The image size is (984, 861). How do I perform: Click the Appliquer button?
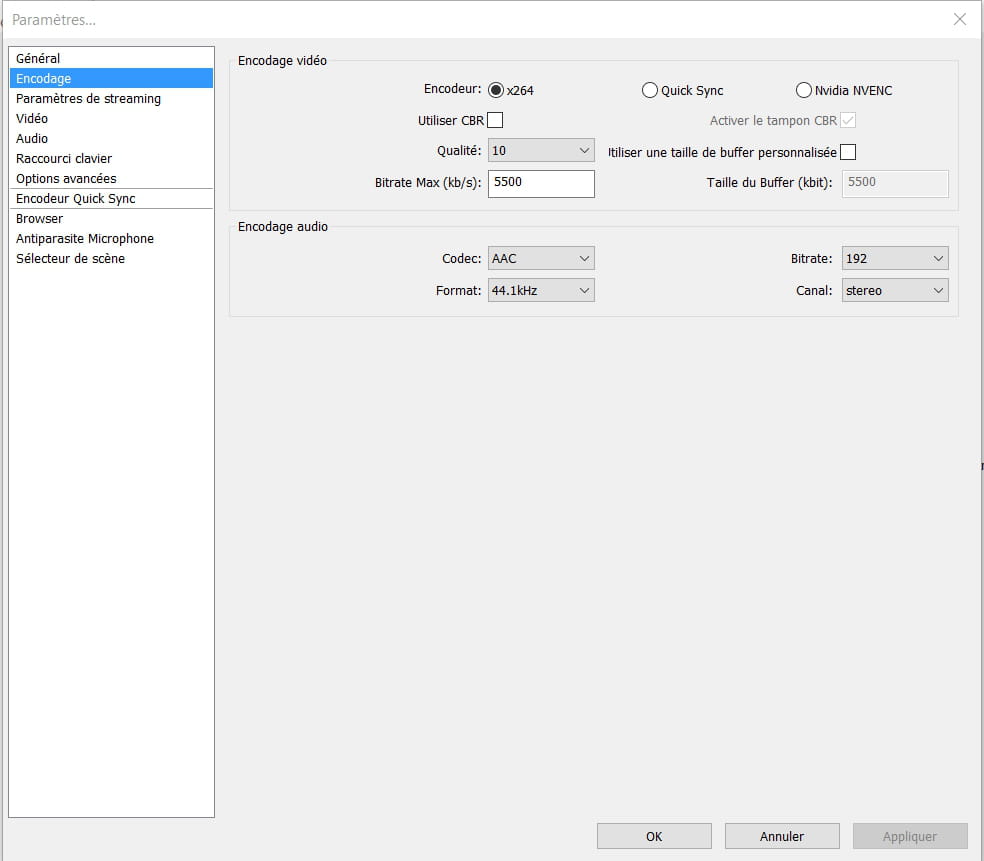pyautogui.click(x=910, y=836)
